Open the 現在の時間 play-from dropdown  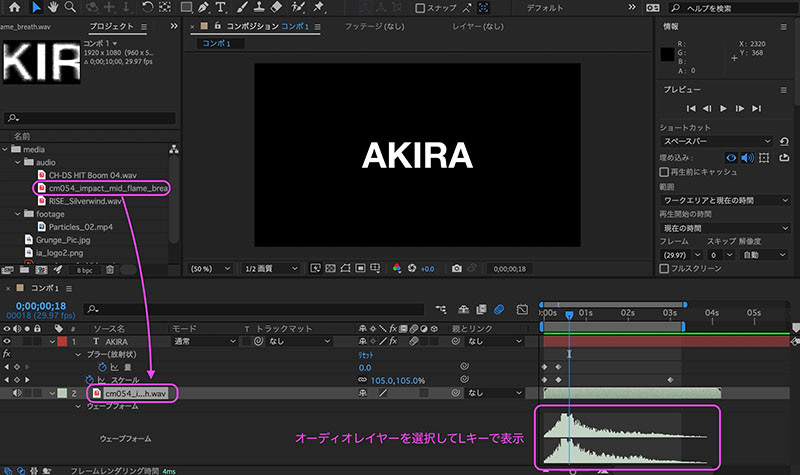click(x=724, y=228)
